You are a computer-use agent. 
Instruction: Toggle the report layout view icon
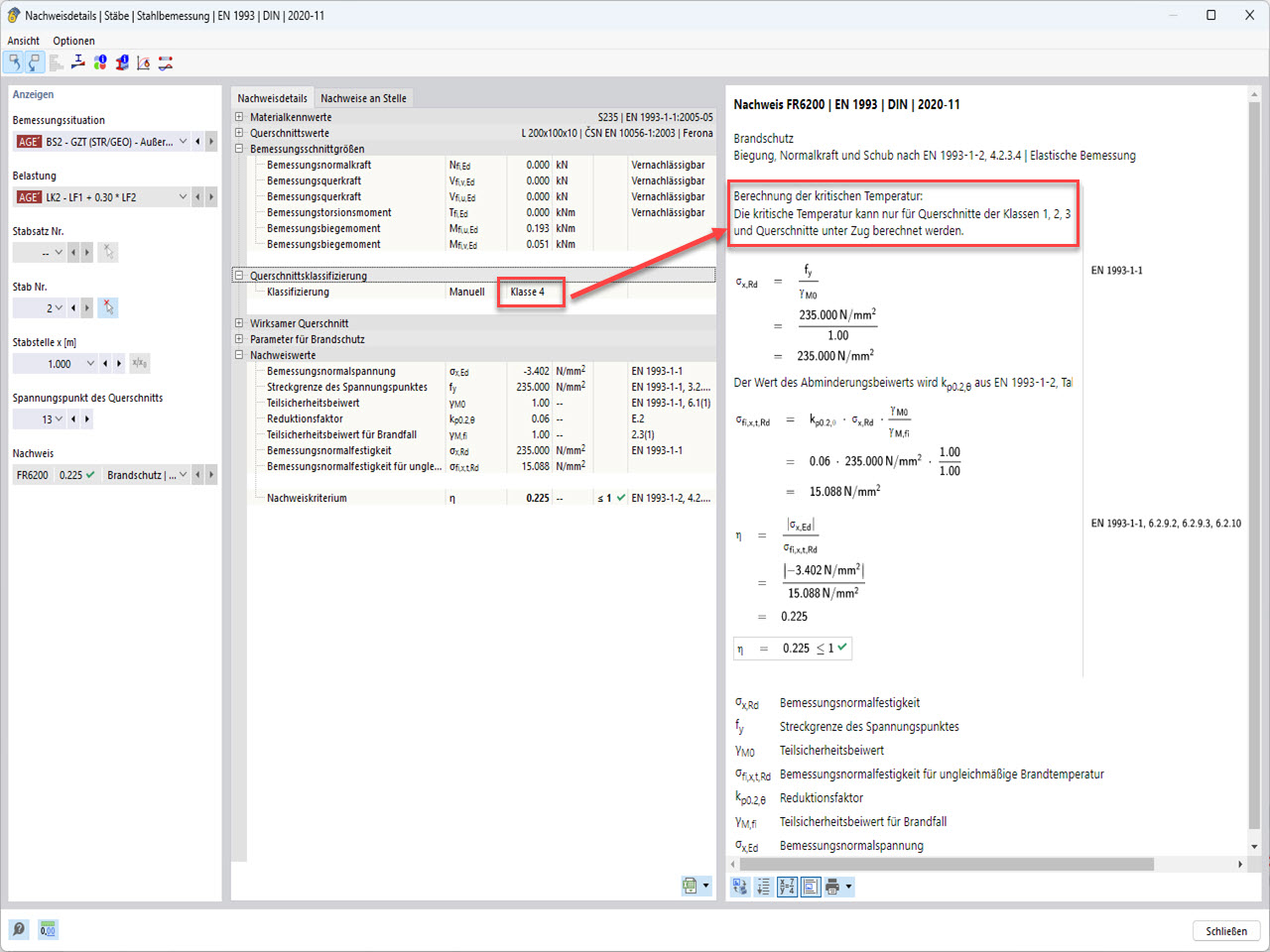(x=810, y=886)
